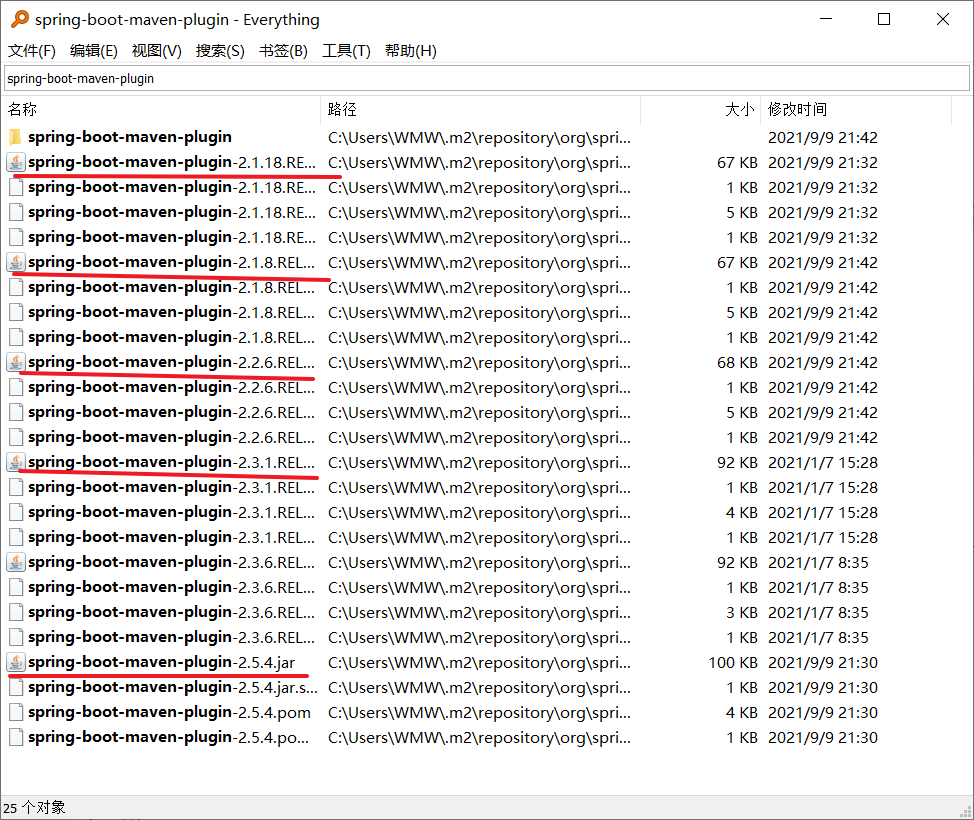Minimize the Everything window
The image size is (974, 820).
point(826,19)
